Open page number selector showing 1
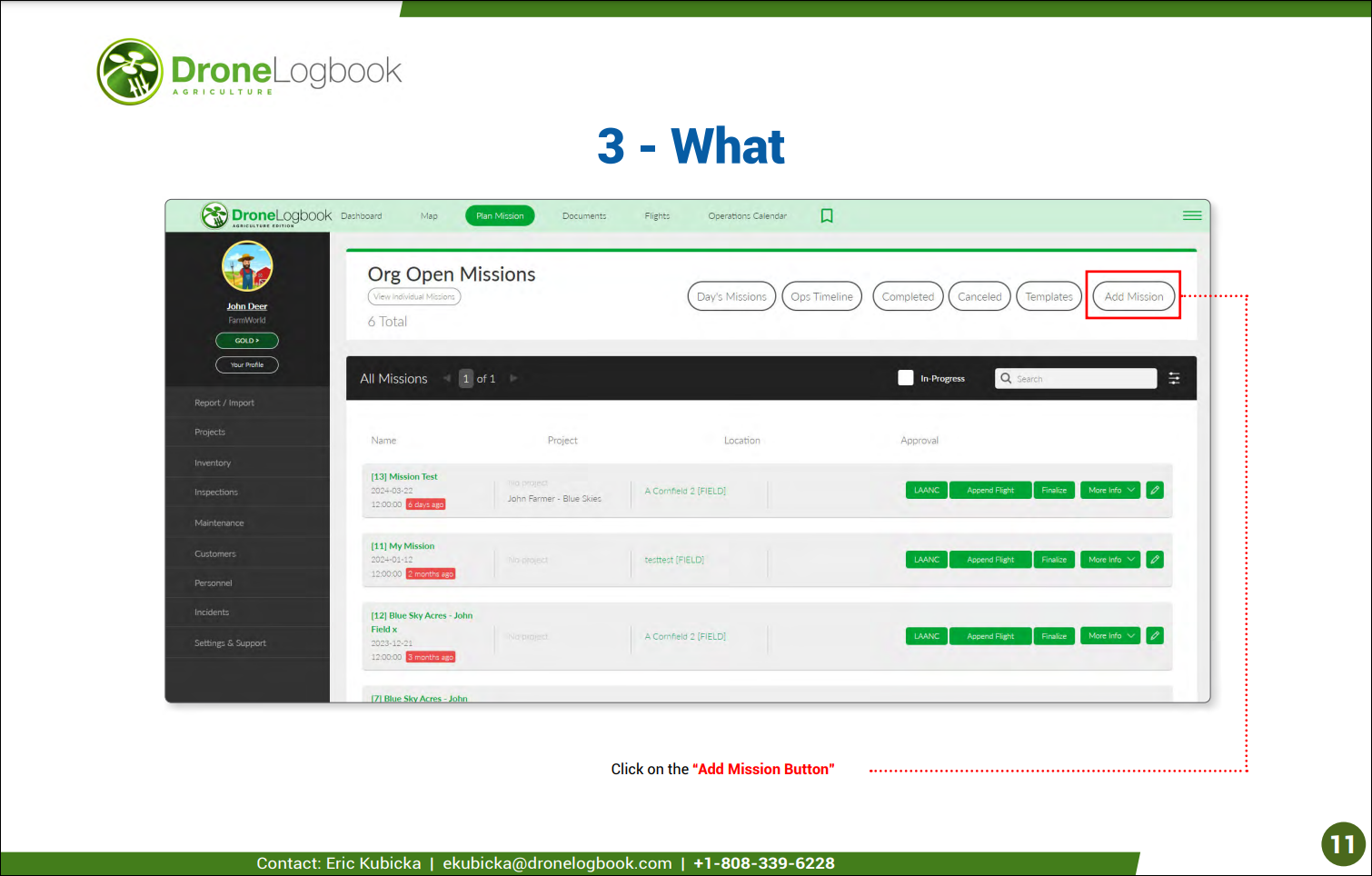This screenshot has height=876, width=1372. [466, 378]
